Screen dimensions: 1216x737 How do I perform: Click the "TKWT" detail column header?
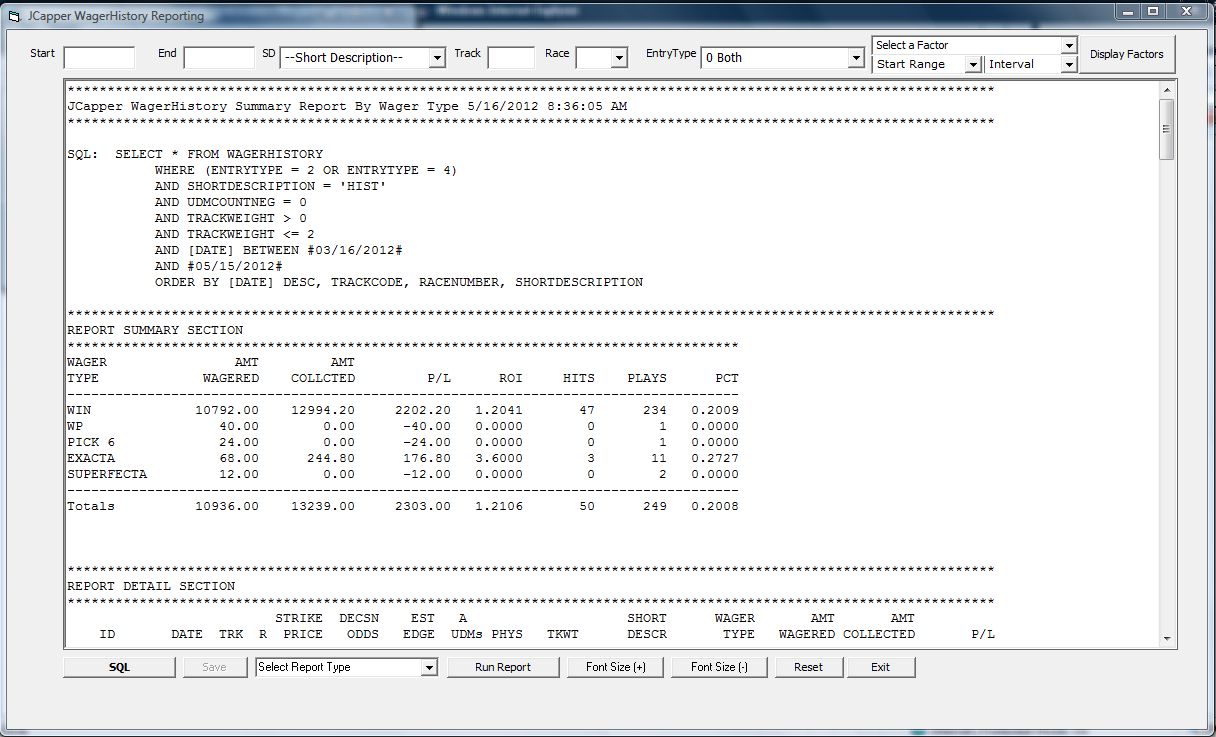click(563, 634)
